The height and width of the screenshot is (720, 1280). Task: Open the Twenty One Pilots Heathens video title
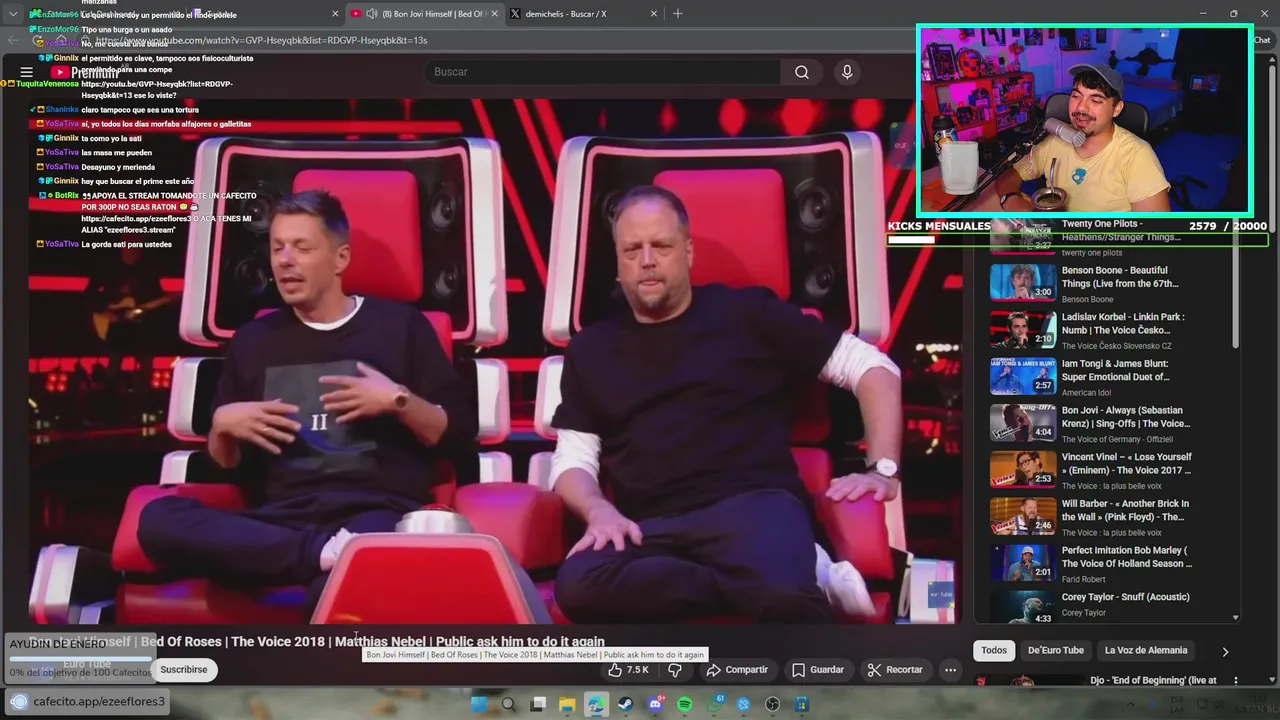(1121, 231)
